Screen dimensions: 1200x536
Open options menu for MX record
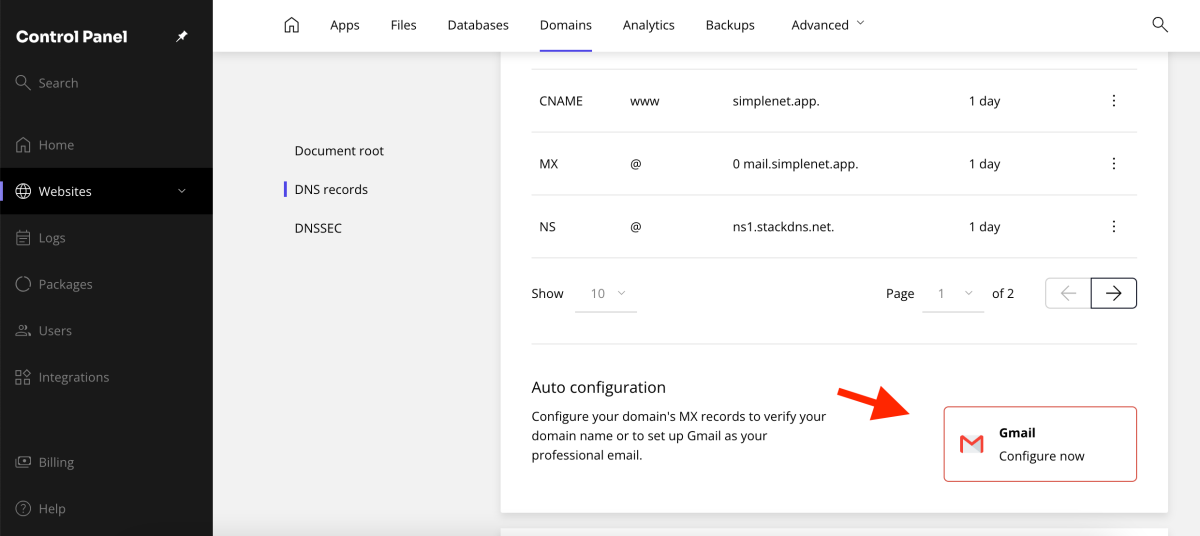pyautogui.click(x=1114, y=164)
